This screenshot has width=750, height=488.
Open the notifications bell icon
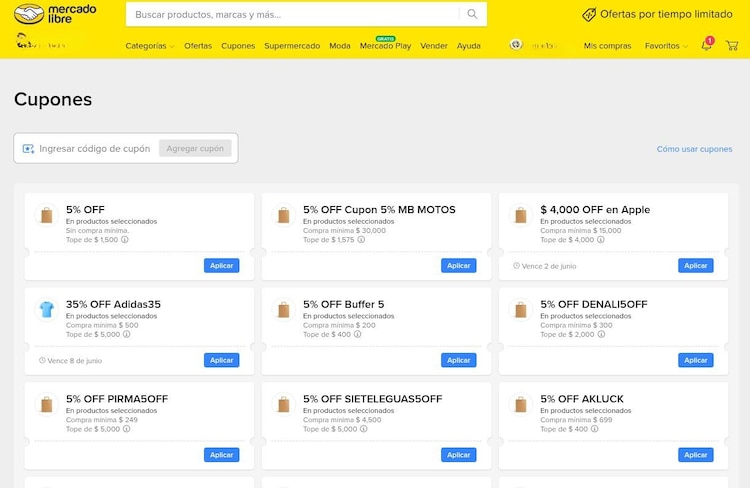tap(706, 45)
